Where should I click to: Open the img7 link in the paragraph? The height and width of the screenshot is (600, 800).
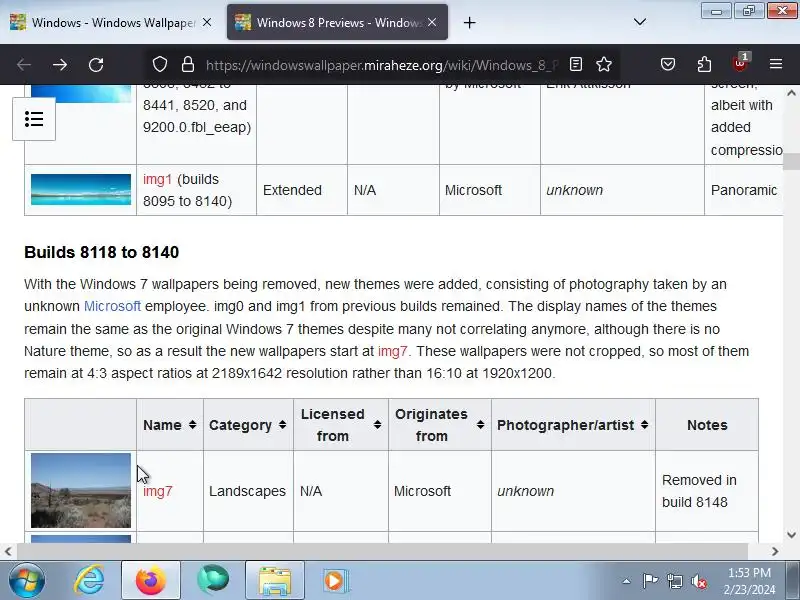point(392,351)
